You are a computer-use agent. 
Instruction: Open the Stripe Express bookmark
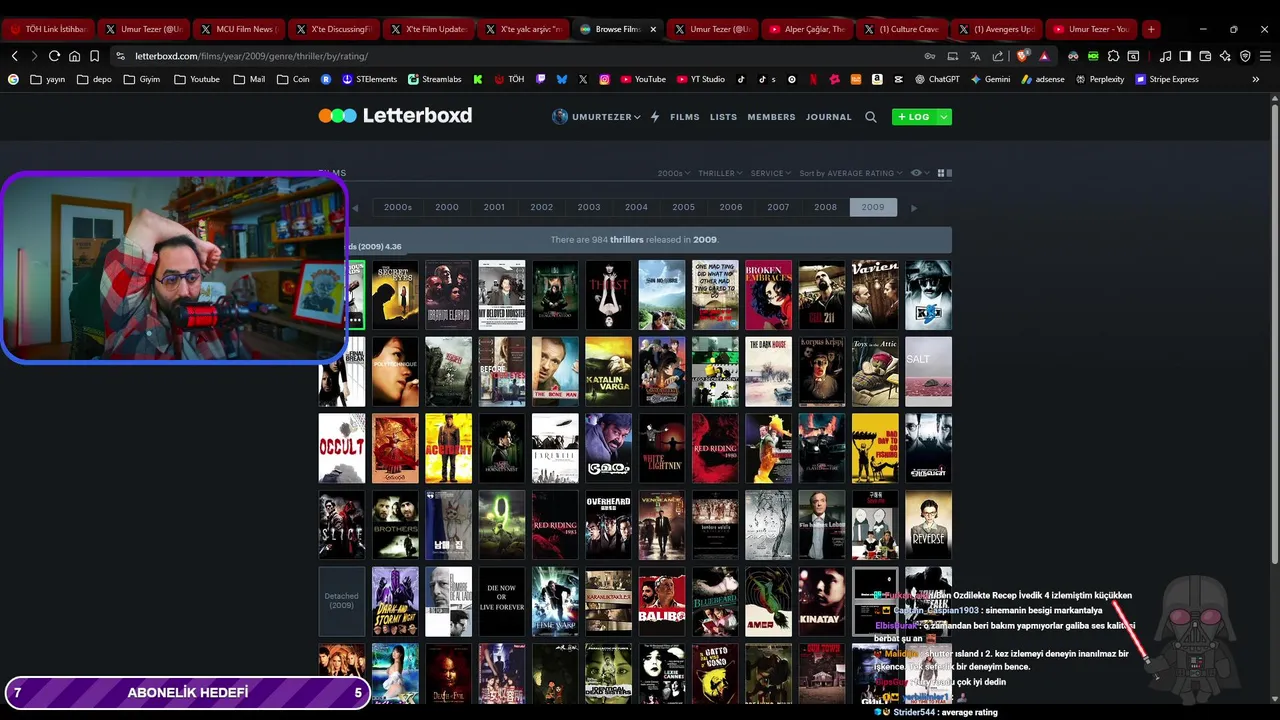[1167, 79]
